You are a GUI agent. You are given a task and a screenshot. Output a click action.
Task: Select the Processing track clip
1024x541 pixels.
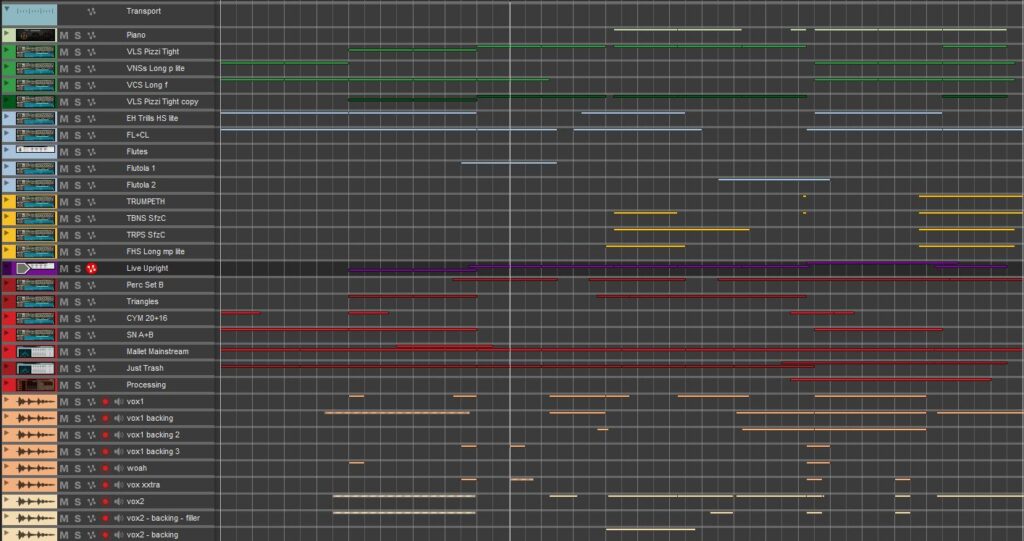point(891,379)
